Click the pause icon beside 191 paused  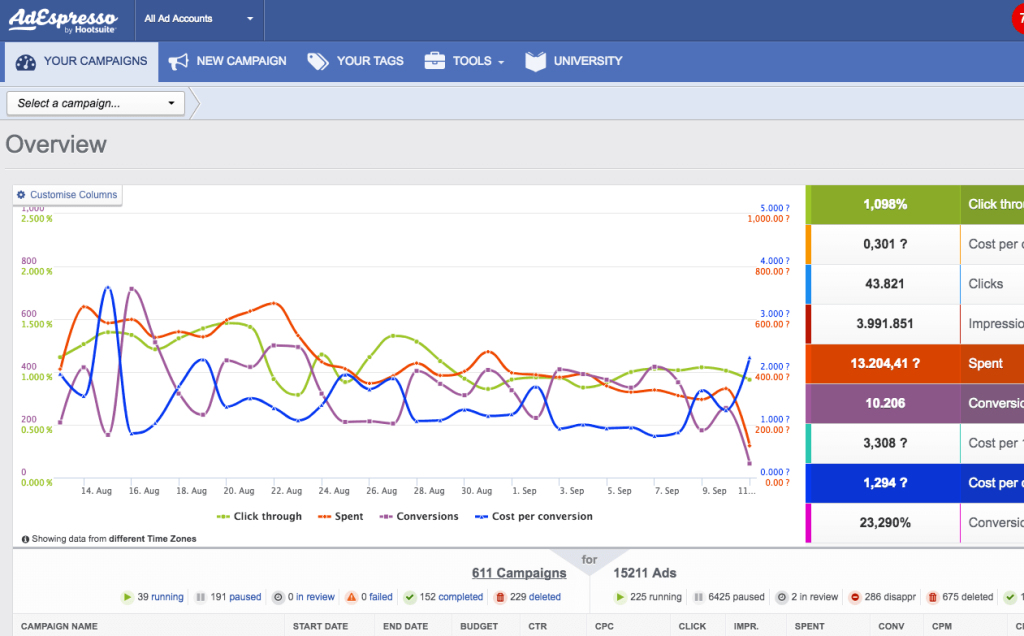pyautogui.click(x=201, y=597)
